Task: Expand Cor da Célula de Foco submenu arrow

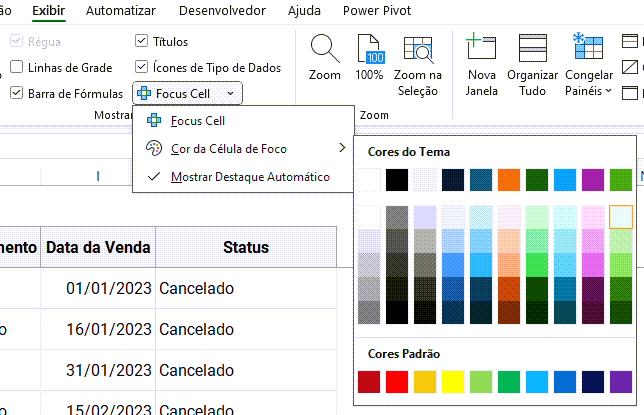Action: coord(342,149)
